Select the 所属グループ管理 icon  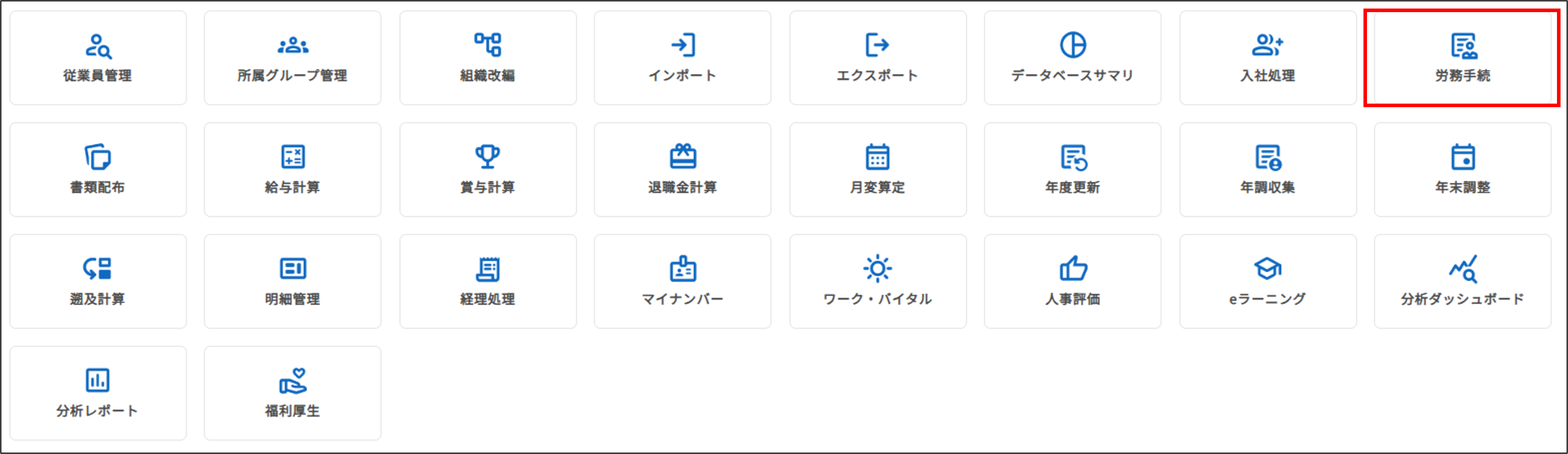pyautogui.click(x=292, y=58)
